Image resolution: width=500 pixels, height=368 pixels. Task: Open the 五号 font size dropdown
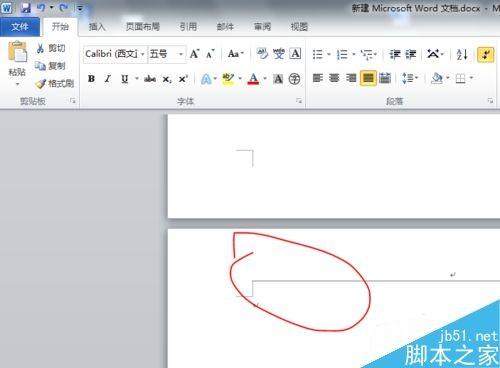click(x=181, y=54)
